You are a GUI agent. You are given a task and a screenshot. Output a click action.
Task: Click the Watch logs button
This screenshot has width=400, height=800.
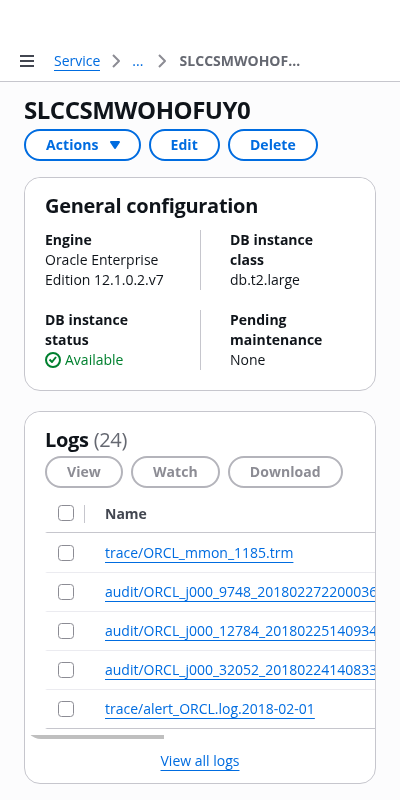(x=176, y=472)
